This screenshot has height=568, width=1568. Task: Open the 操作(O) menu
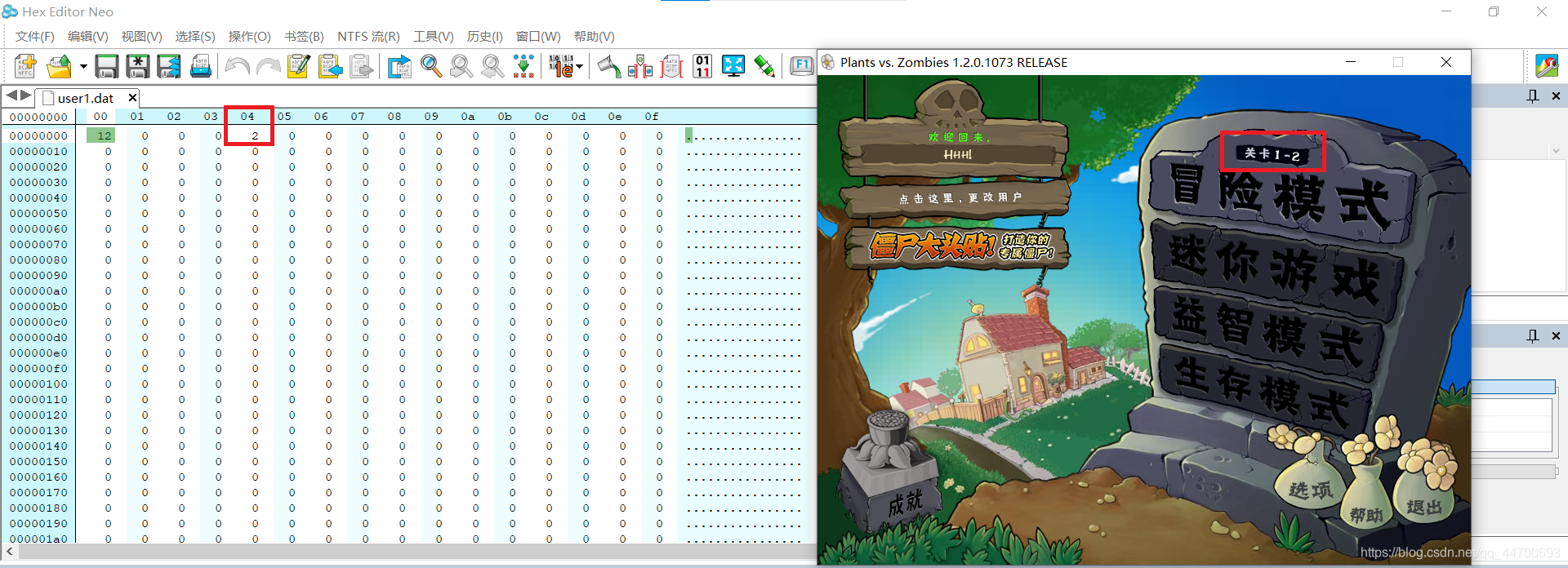coord(249,37)
